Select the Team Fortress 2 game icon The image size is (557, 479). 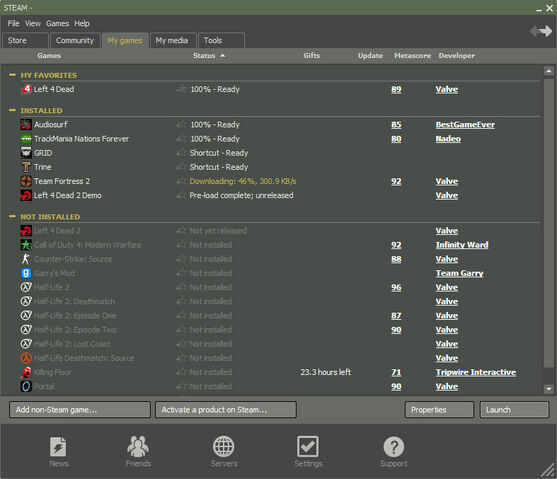(x=26, y=181)
